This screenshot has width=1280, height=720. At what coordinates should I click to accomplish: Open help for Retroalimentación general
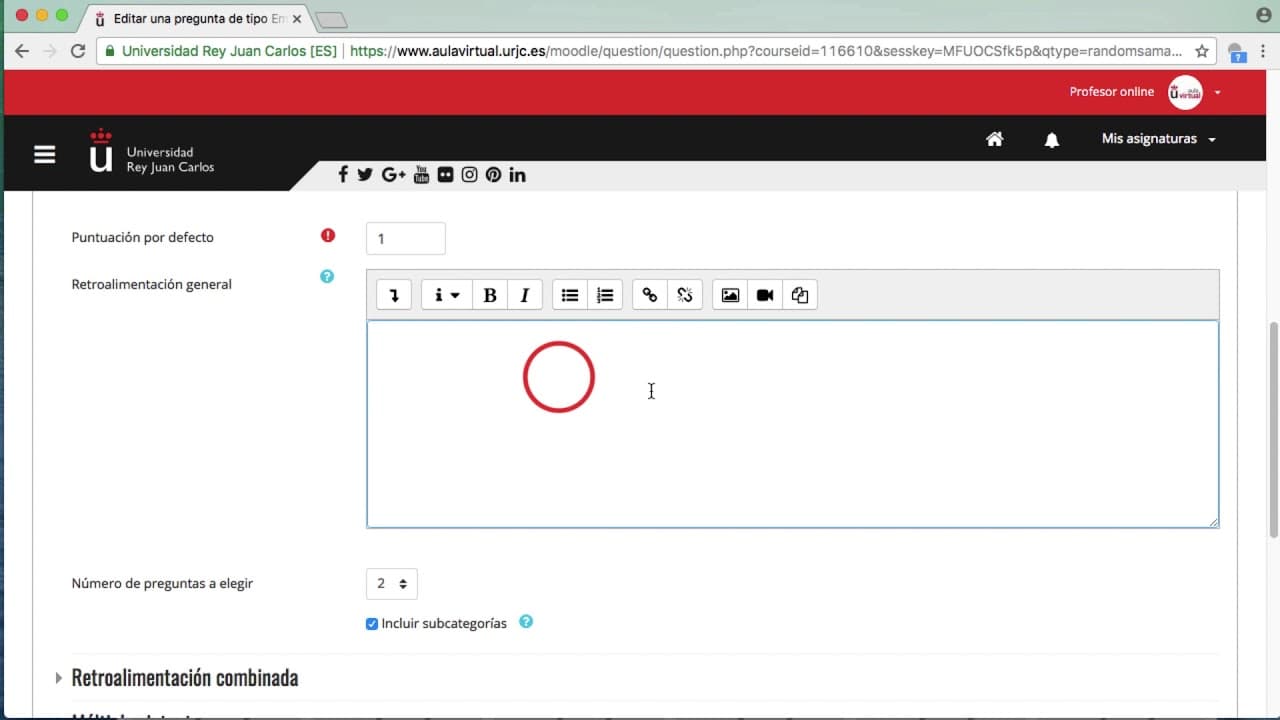click(x=327, y=276)
